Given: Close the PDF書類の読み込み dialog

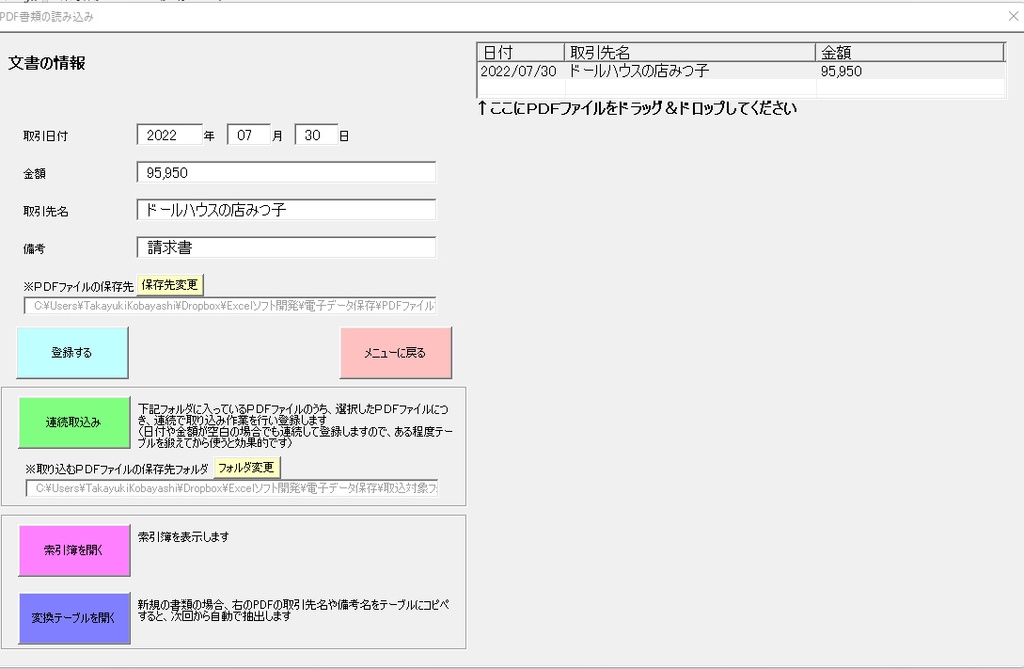Looking at the screenshot, I should [1013, 16].
